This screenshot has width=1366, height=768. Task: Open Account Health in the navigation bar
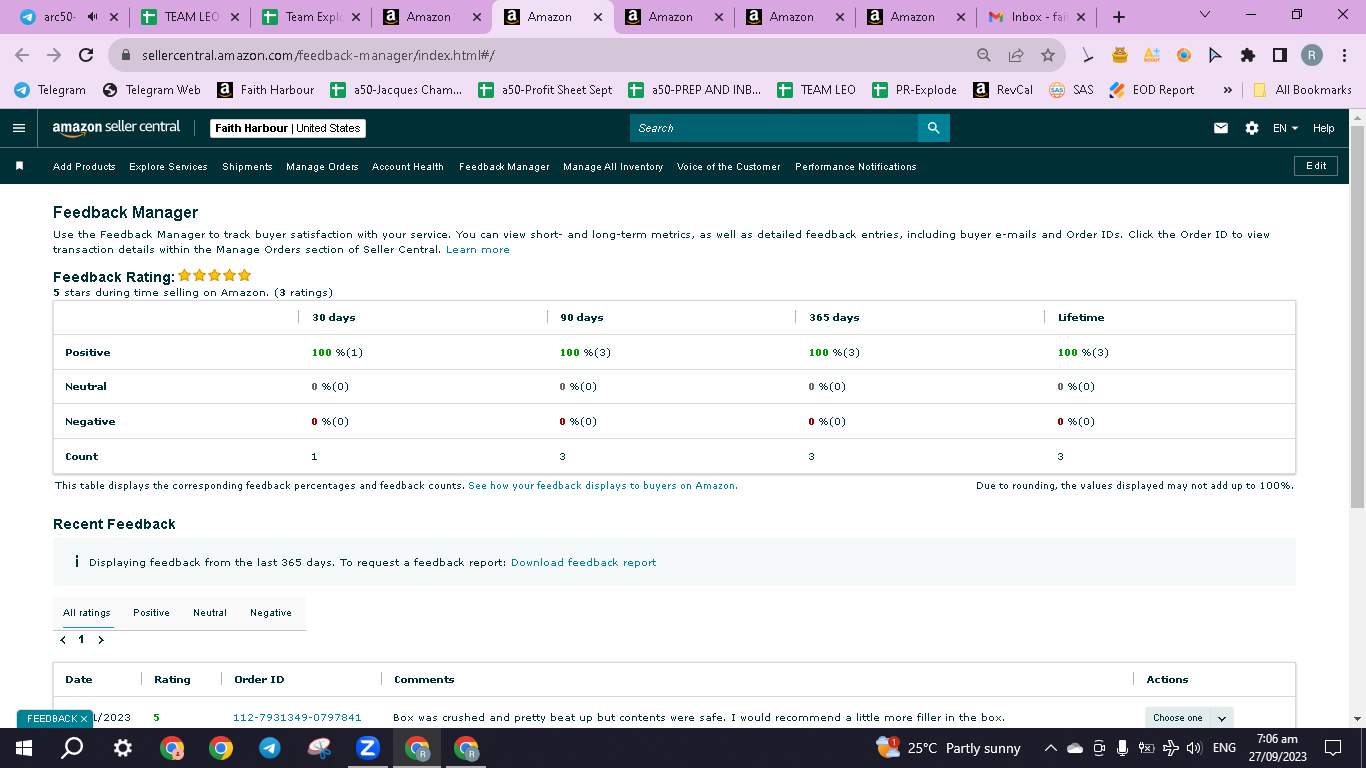click(x=408, y=167)
